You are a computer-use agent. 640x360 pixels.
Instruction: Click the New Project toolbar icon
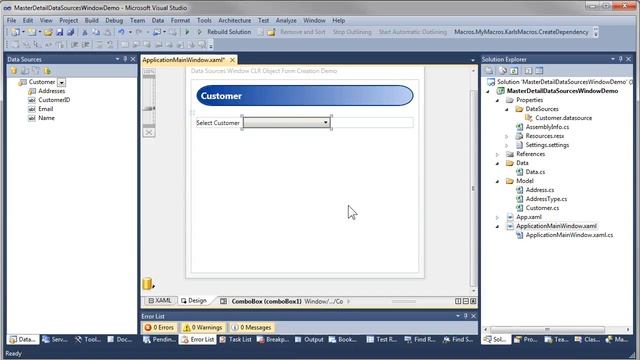(x=16, y=32)
